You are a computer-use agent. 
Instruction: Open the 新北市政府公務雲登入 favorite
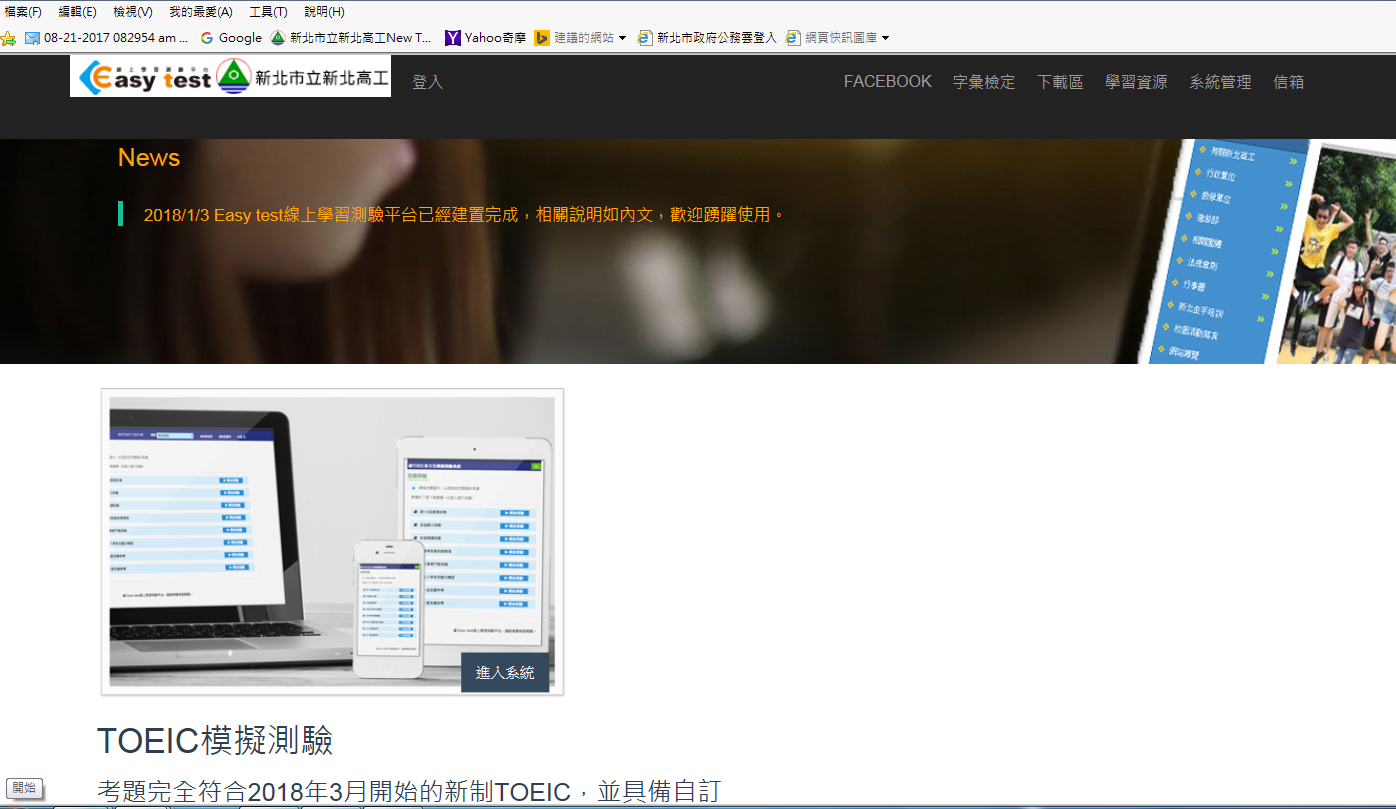707,38
